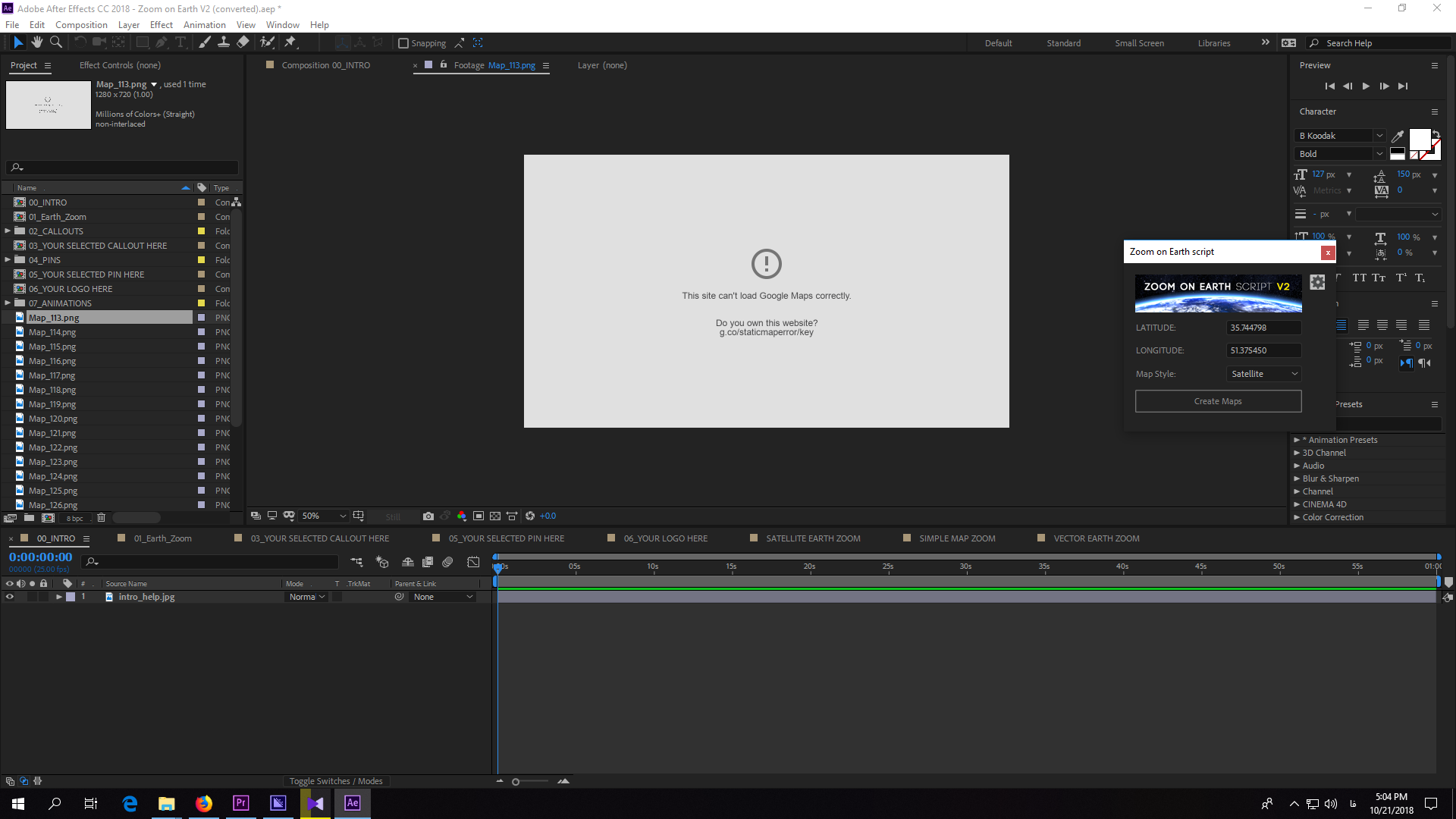Expand the 07_ANIMATIONS folder
The height and width of the screenshot is (819, 1456).
pyautogui.click(x=8, y=303)
